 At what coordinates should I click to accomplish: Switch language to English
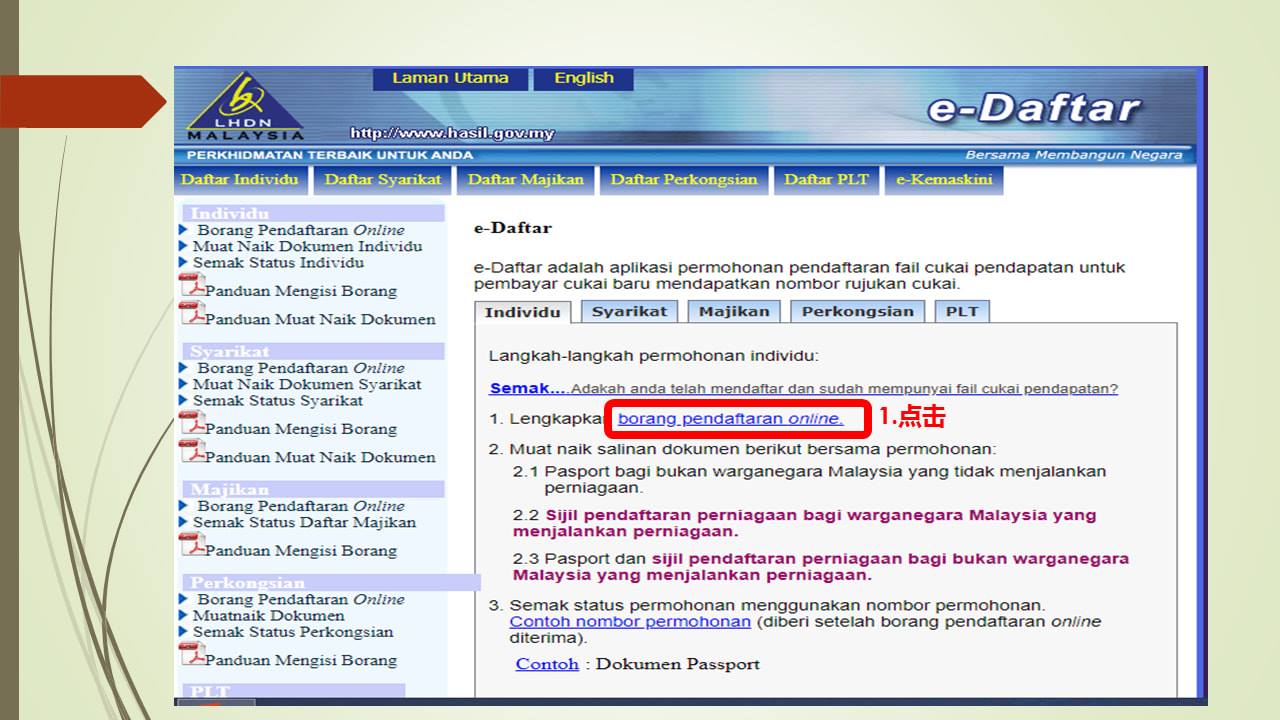pos(584,78)
